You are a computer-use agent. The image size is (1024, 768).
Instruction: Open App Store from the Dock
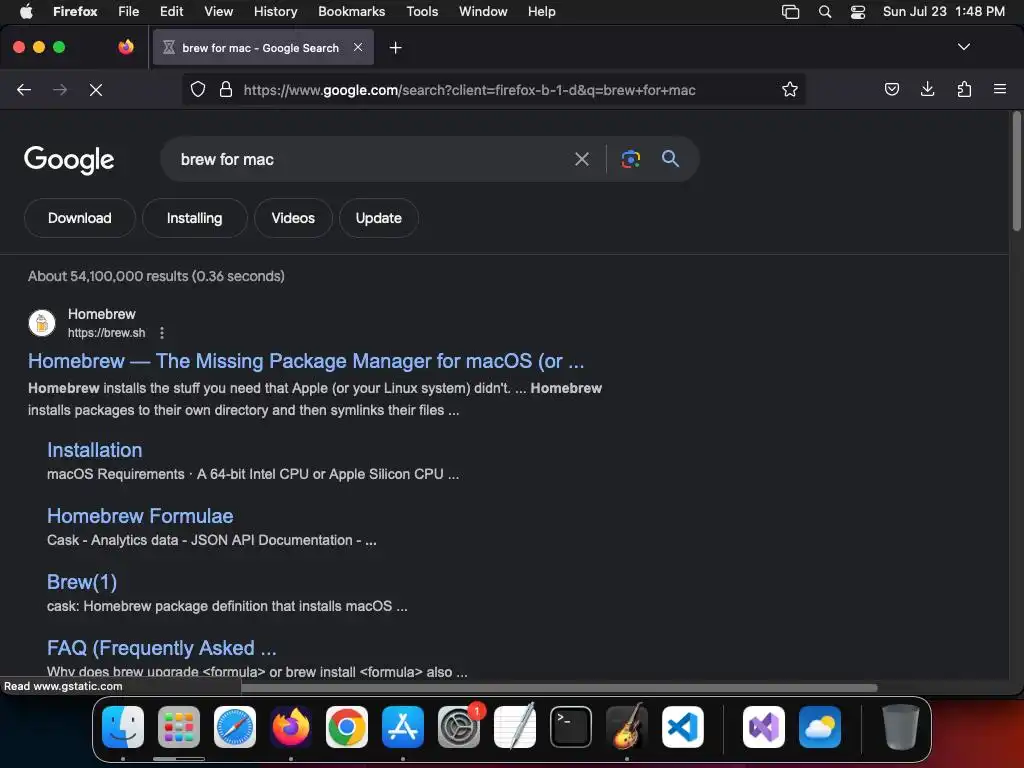click(x=403, y=727)
